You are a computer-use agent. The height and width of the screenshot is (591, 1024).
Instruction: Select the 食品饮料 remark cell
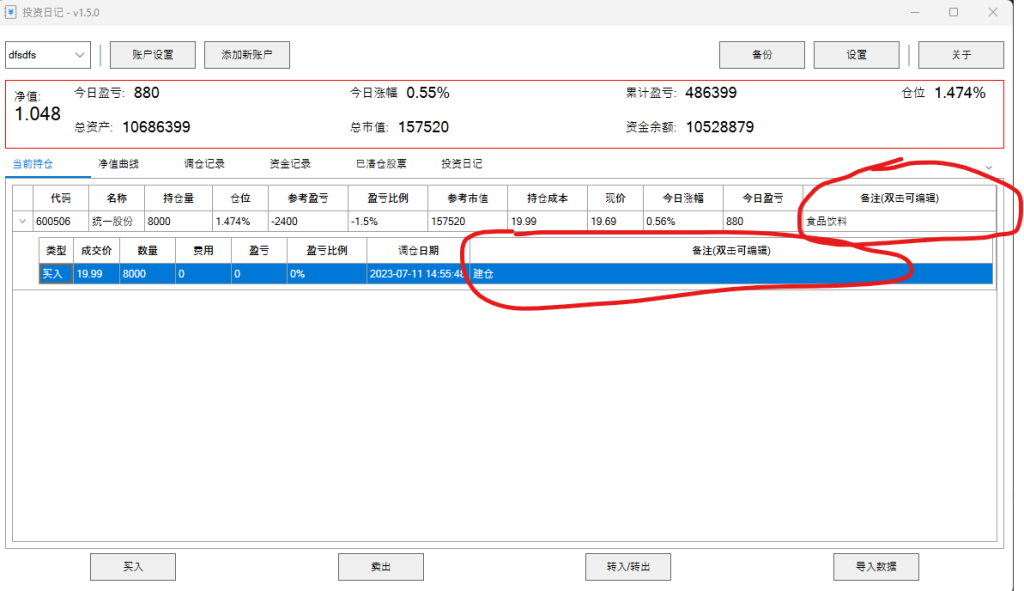[898, 221]
